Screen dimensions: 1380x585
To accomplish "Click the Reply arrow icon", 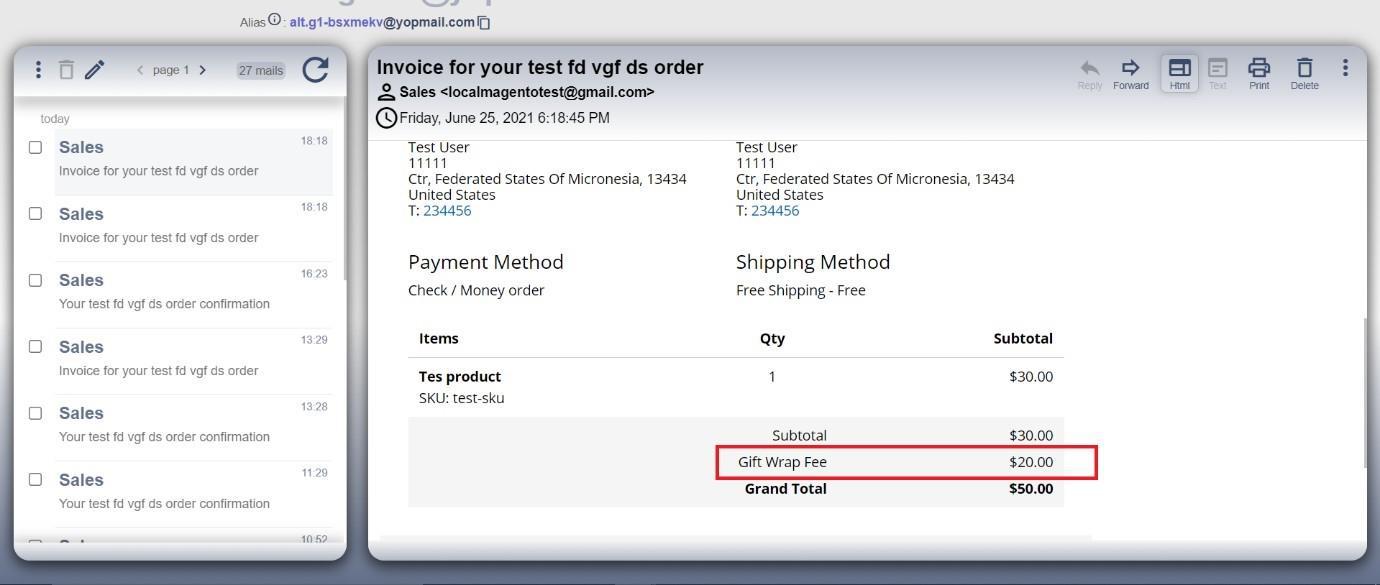I will (x=1090, y=73).
